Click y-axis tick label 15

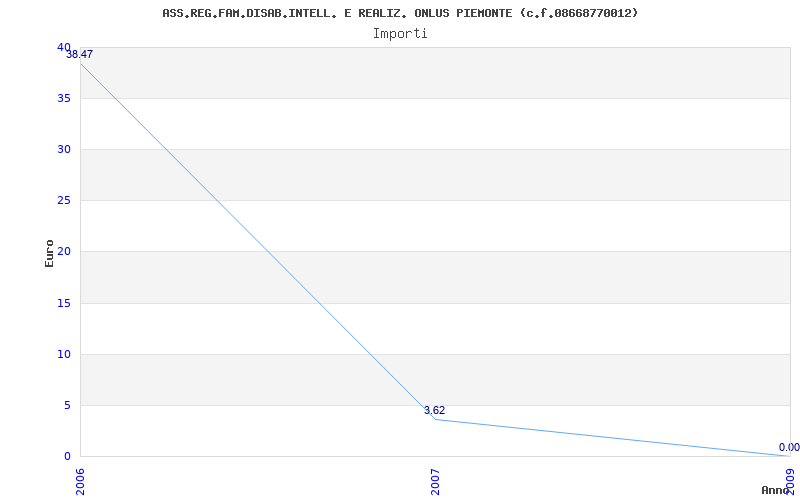(x=64, y=304)
